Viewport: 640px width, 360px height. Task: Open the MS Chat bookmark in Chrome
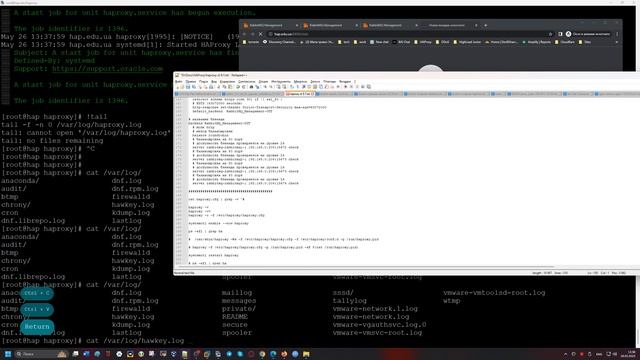pos(402,42)
